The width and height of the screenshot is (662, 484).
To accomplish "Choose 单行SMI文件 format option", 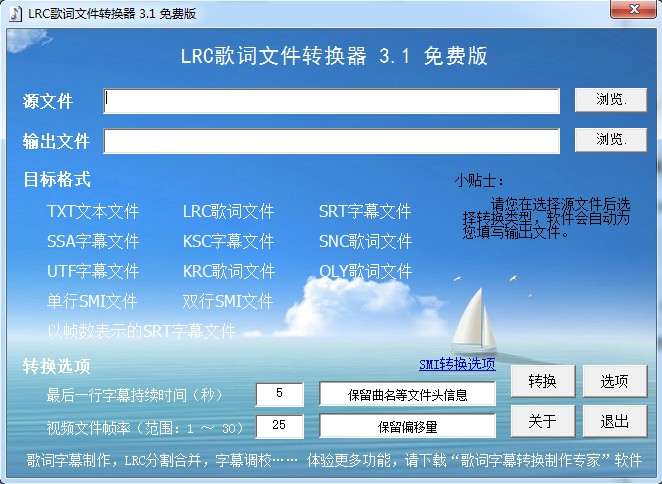I will [x=92, y=301].
